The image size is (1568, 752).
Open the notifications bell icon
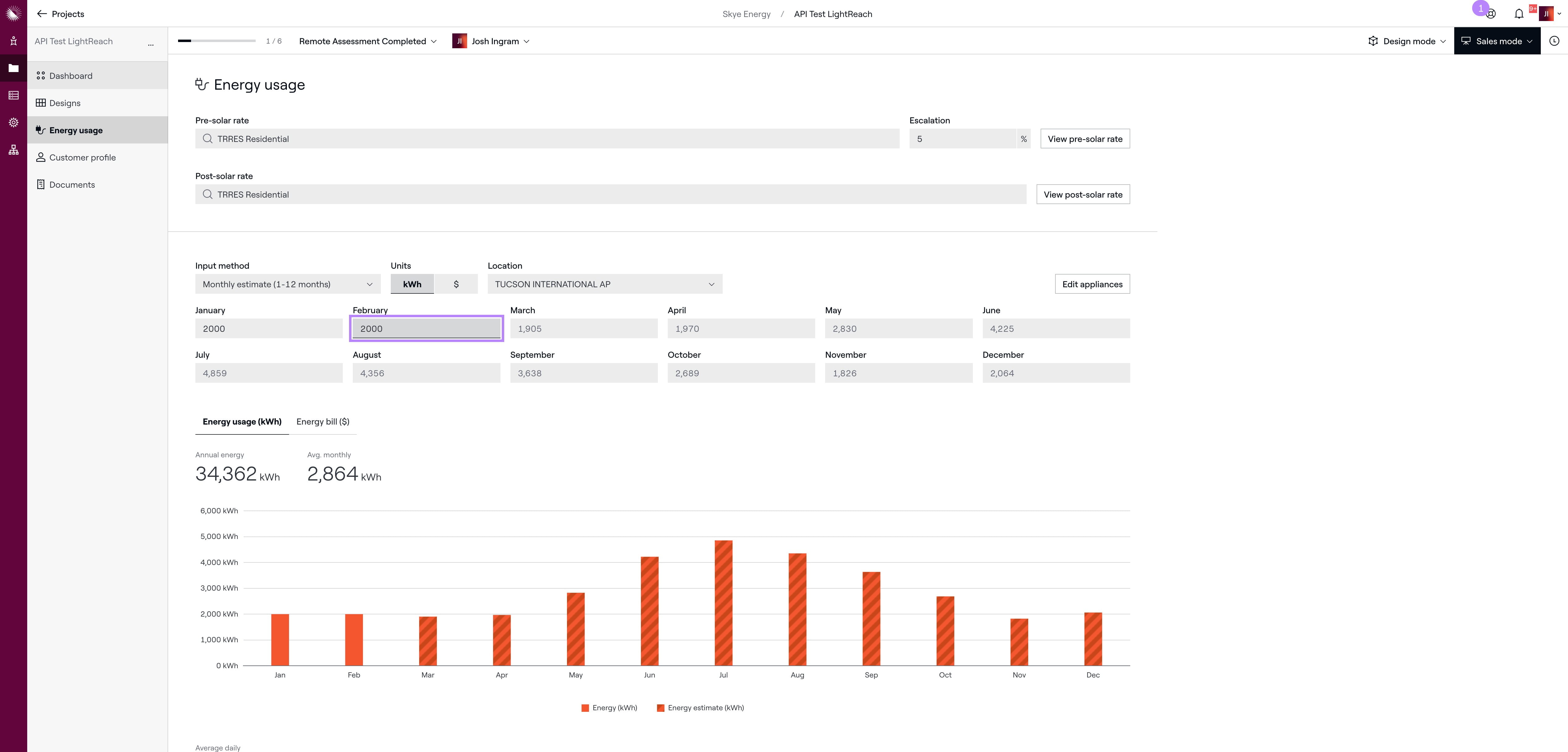point(1519,14)
